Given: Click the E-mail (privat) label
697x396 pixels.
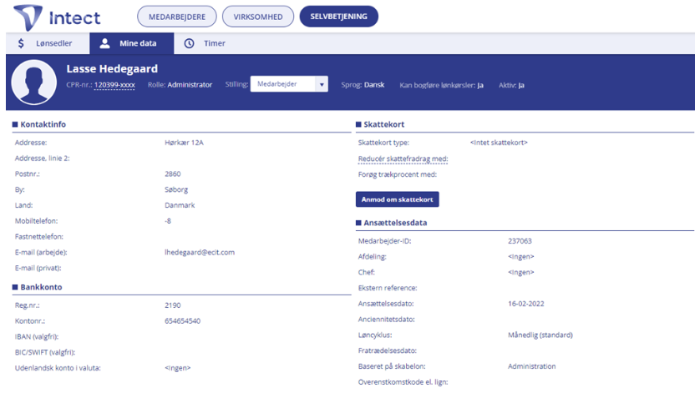Looking at the screenshot, I should point(38,268).
